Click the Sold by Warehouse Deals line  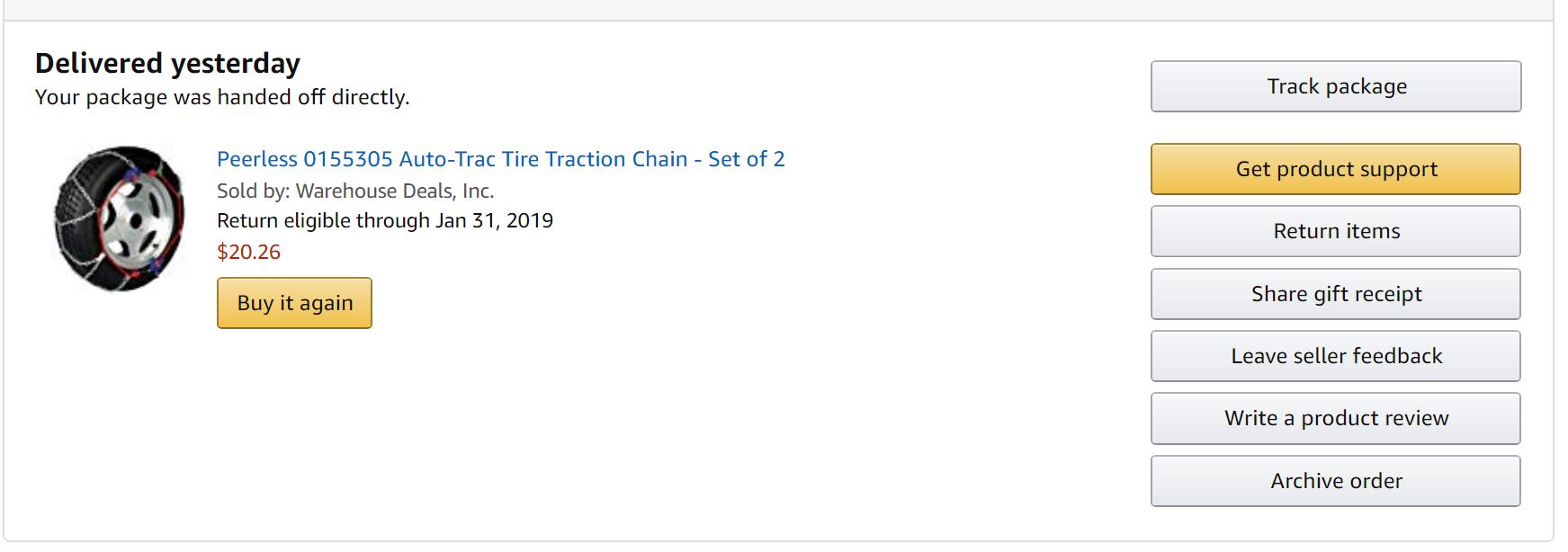[x=355, y=191]
